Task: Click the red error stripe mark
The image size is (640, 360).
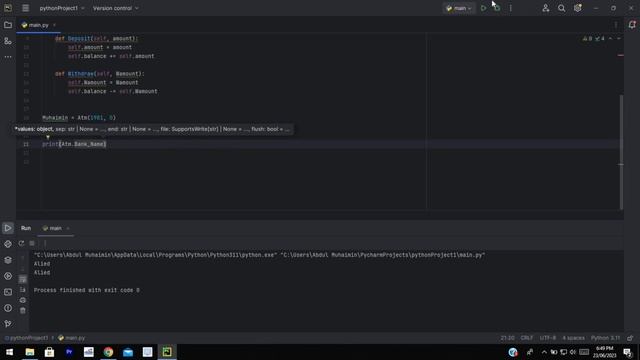Action: (620, 55)
